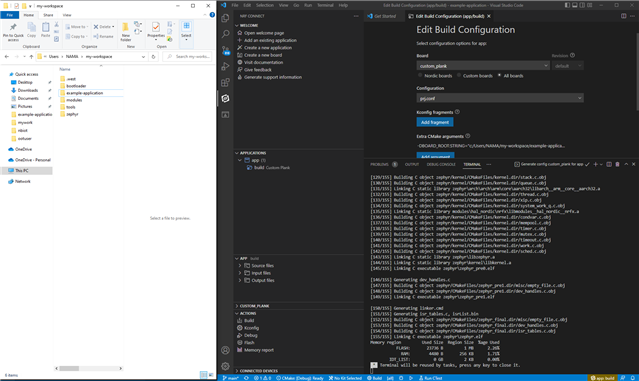Select the nRF Connect icon in activity bar
Image resolution: width=639 pixels, height=381 pixels.
(x=225, y=99)
